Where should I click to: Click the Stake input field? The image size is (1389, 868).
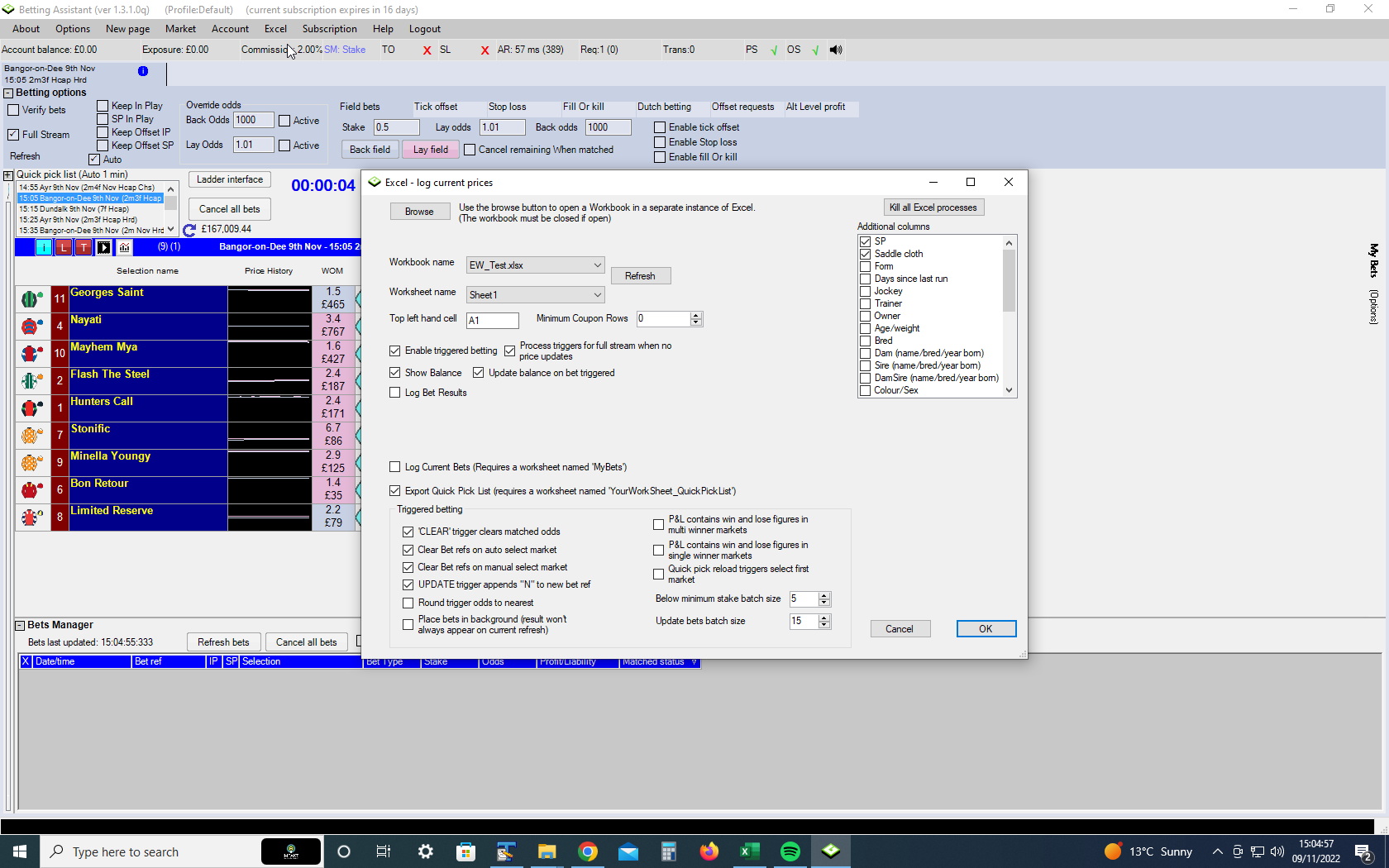tap(397, 127)
